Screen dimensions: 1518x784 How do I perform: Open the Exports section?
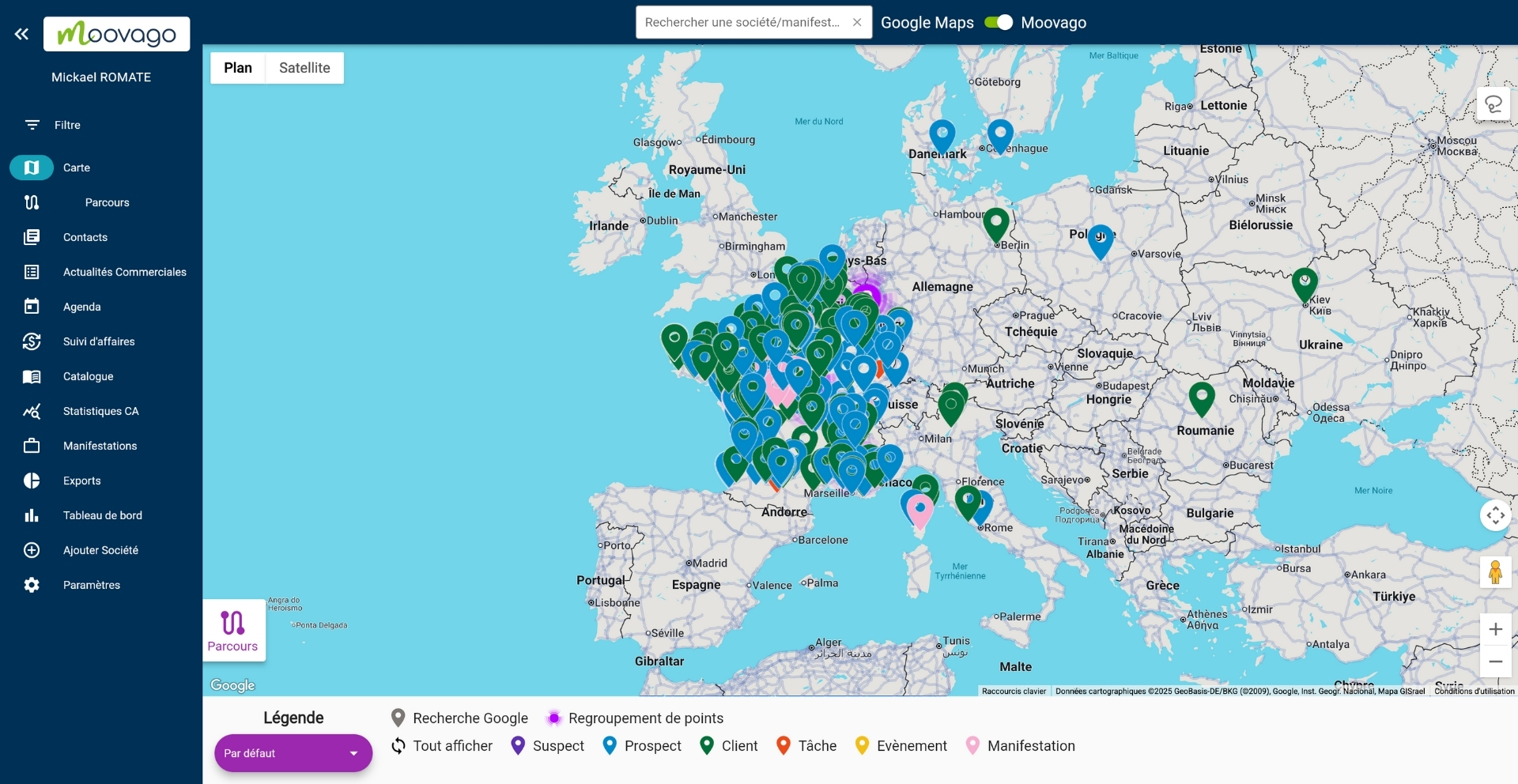[x=81, y=481]
